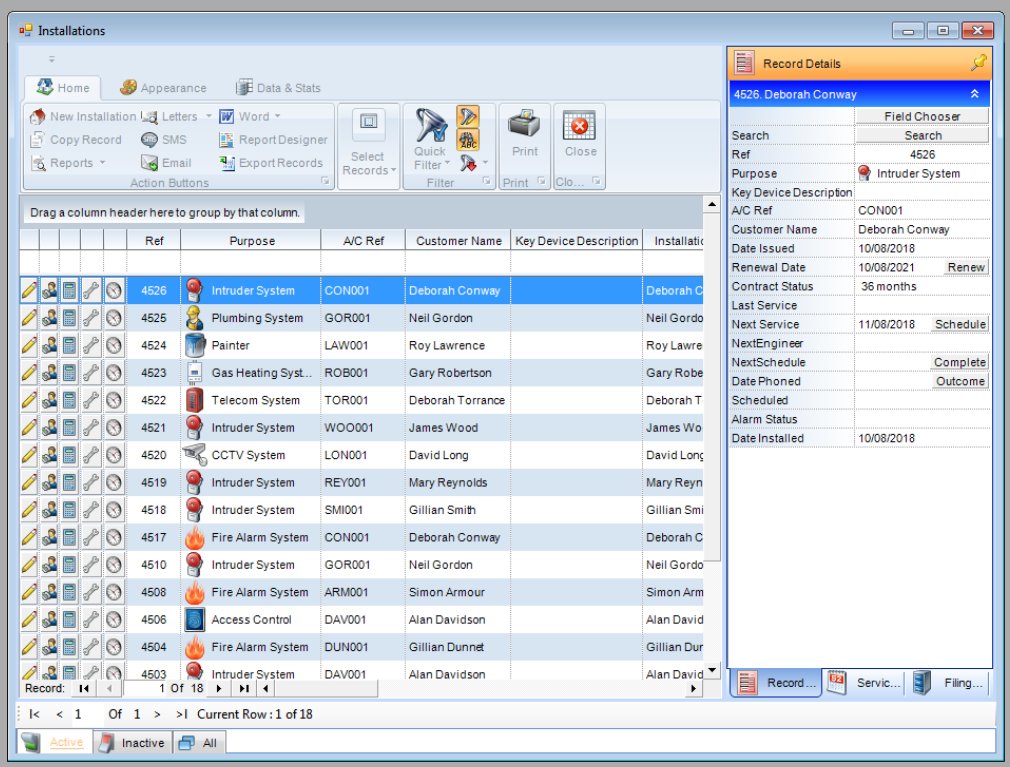Select the Gillian Smith row 4518
The height and width of the screenshot is (767, 1010).
pyautogui.click(x=361, y=510)
